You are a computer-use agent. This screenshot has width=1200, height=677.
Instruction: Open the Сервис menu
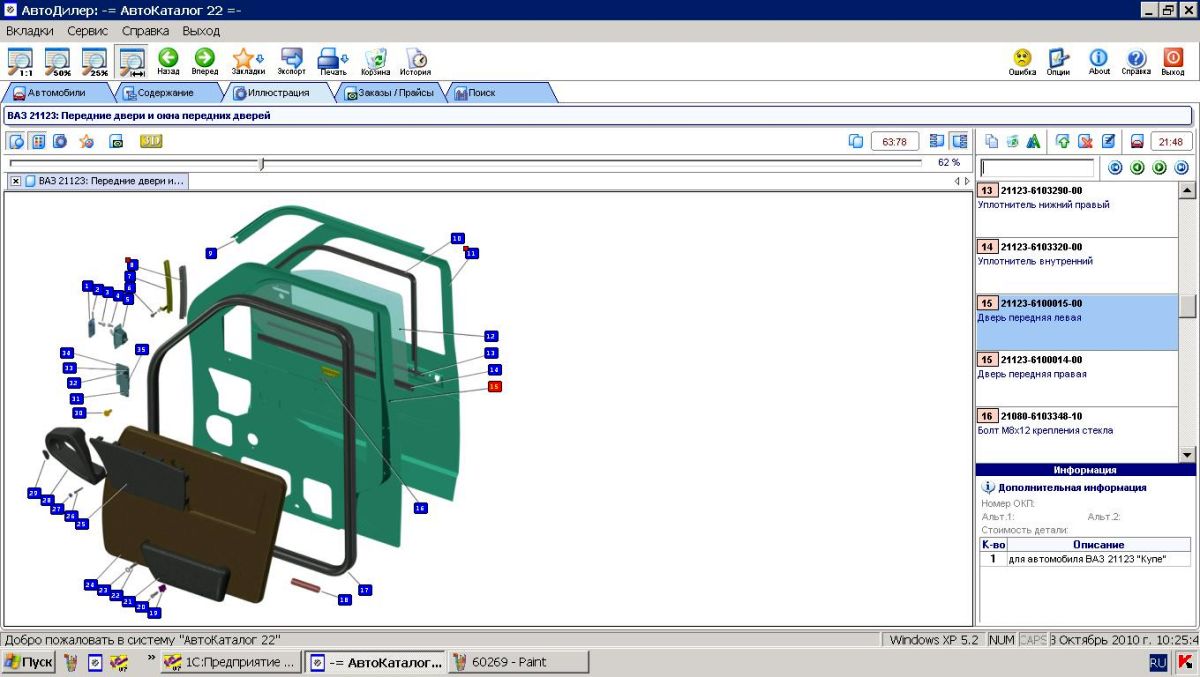coord(88,31)
